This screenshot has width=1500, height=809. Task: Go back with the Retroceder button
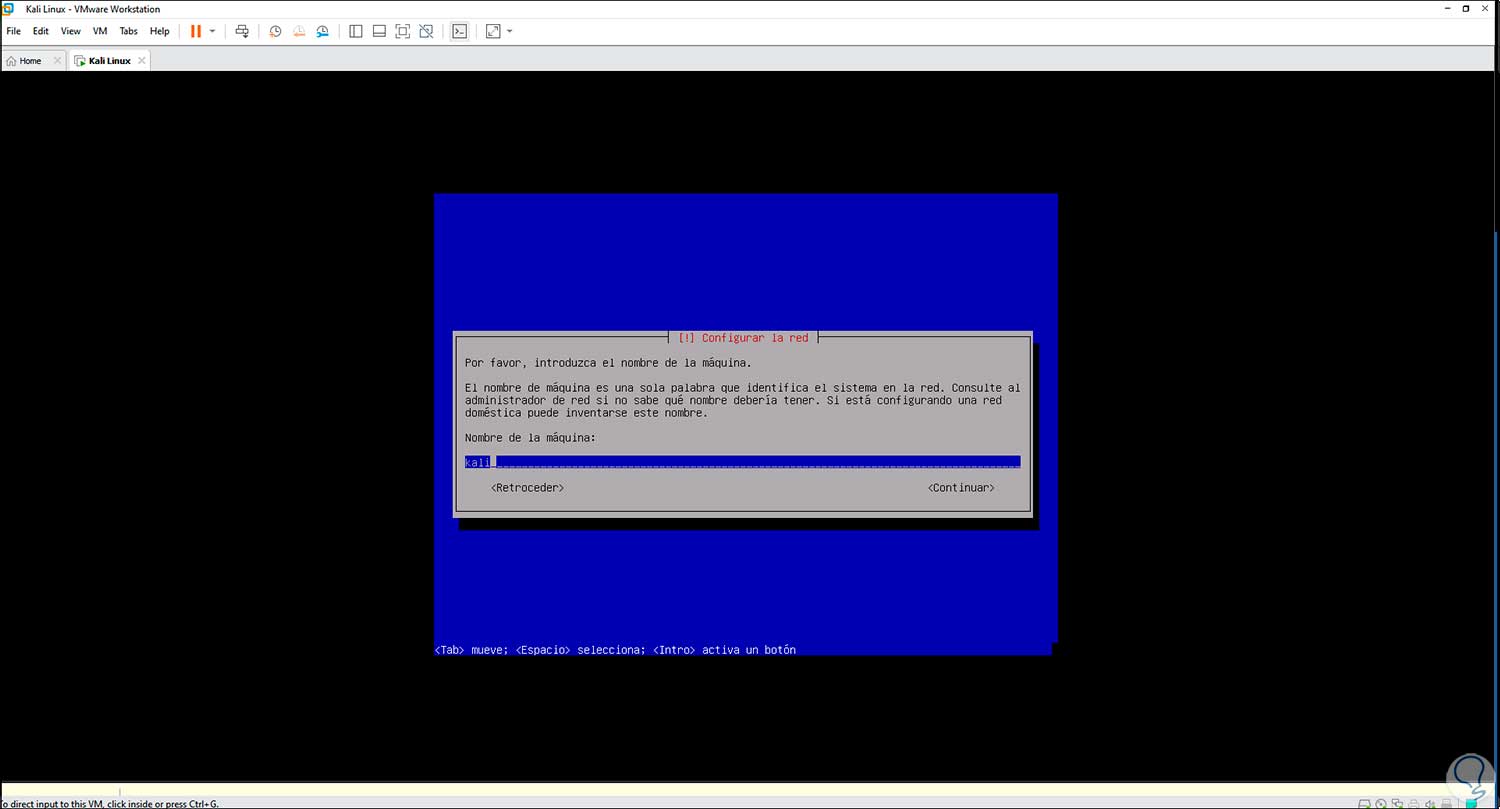tap(528, 488)
